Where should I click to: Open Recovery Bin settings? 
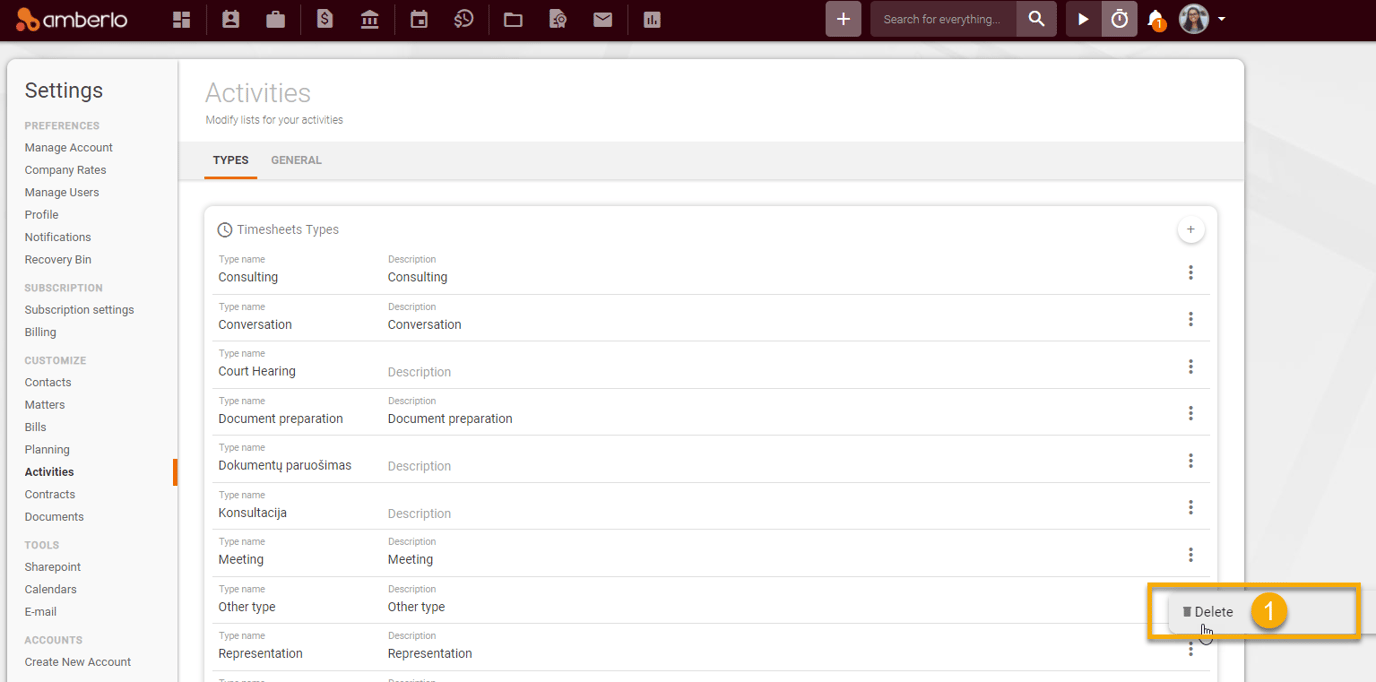(57, 259)
